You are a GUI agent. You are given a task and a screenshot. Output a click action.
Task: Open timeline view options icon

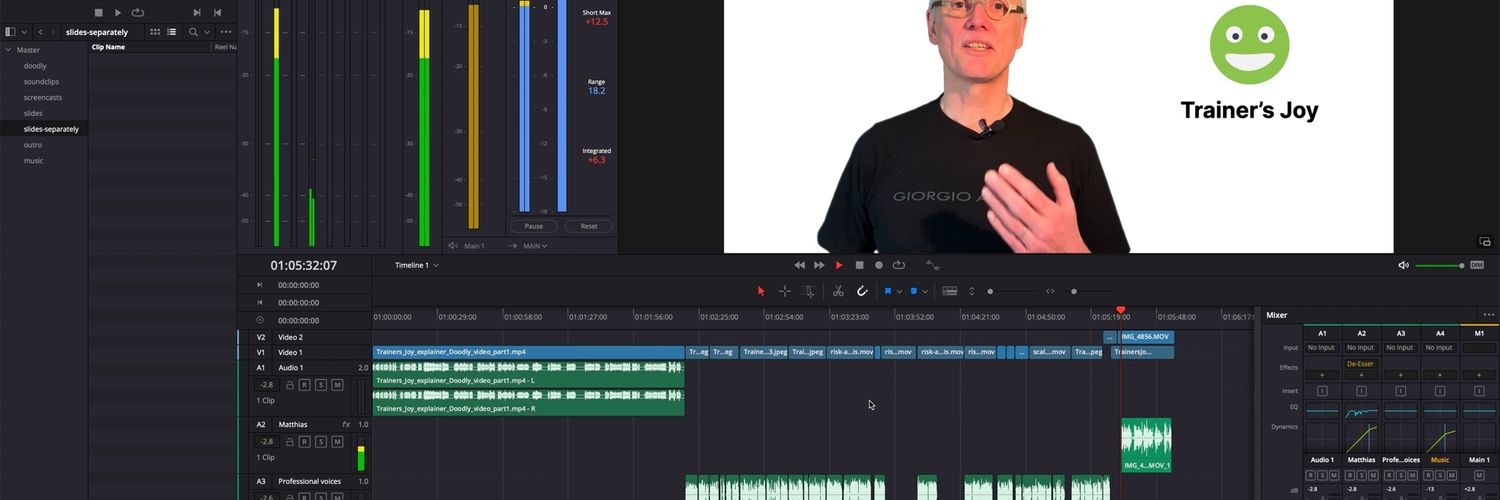click(950, 291)
